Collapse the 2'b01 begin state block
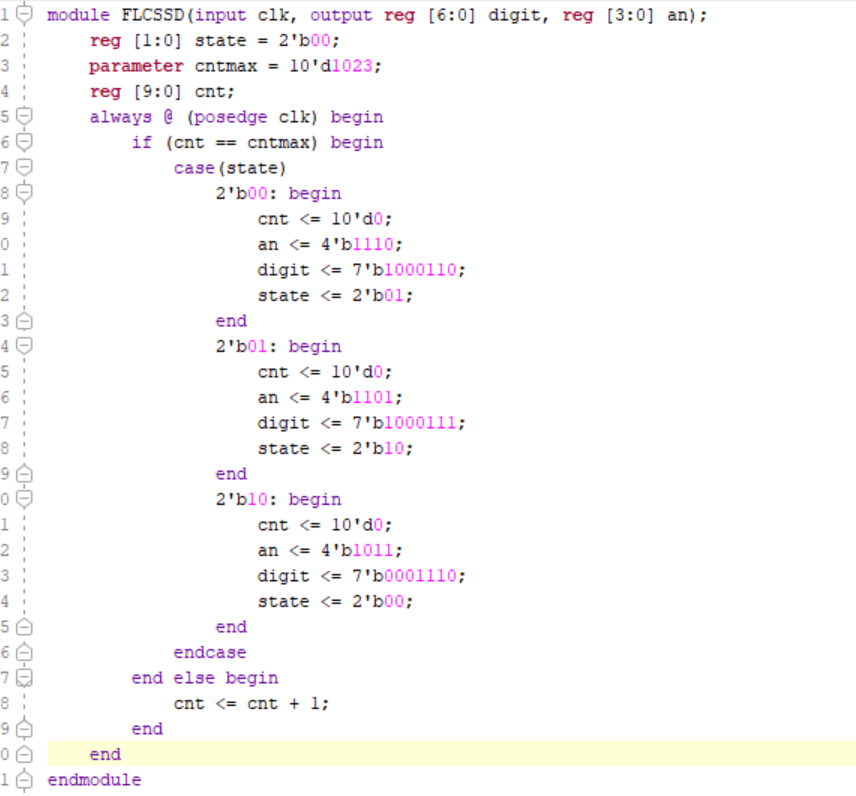The width and height of the screenshot is (856, 796). click(x=25, y=346)
